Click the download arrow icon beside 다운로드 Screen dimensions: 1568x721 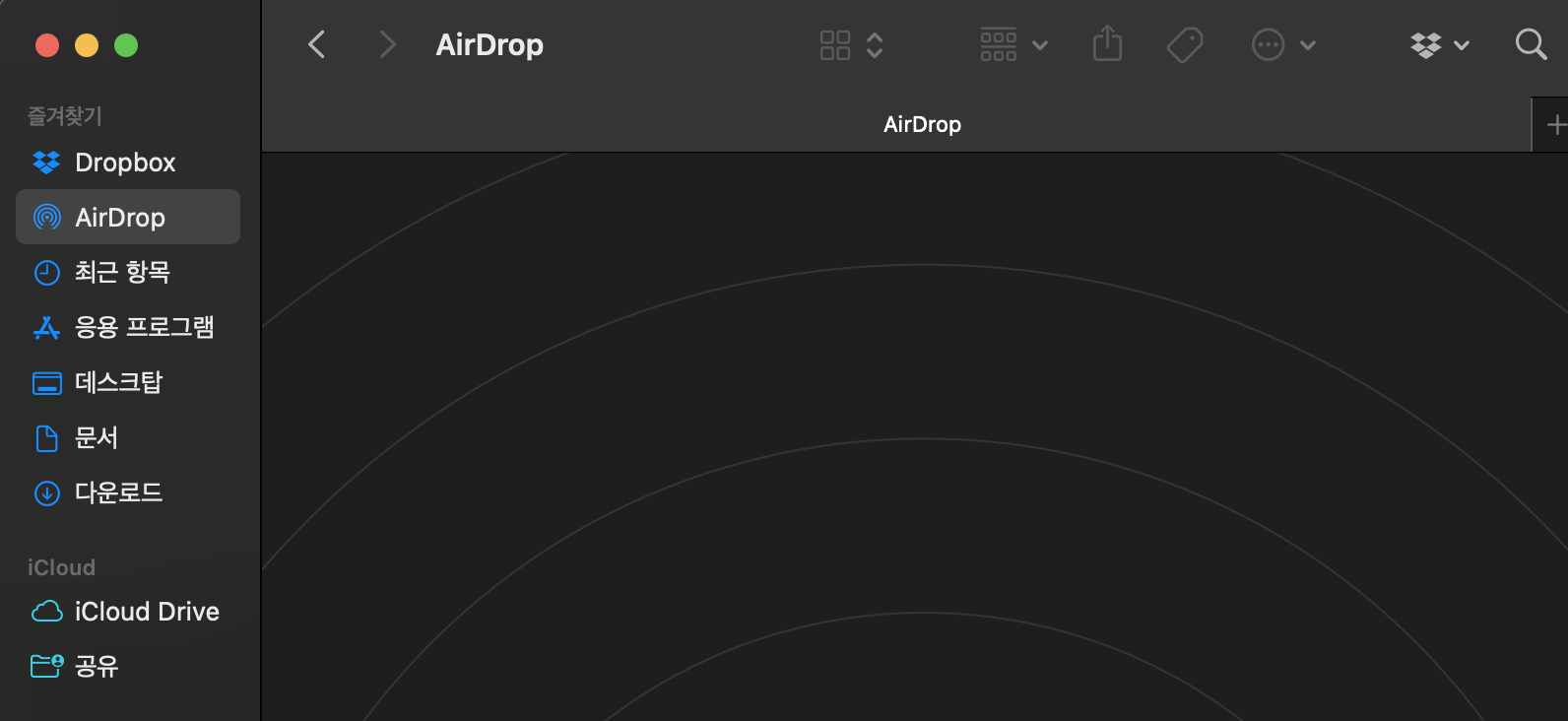point(46,492)
